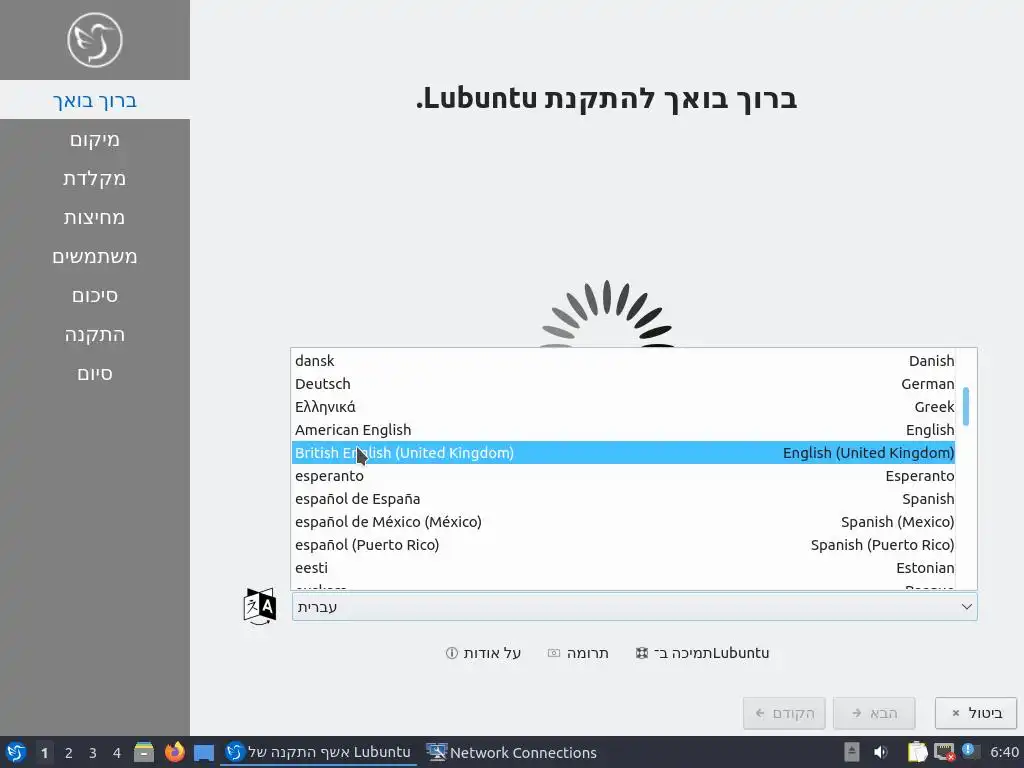Select Ελληνικά from the language list

(x=624, y=407)
